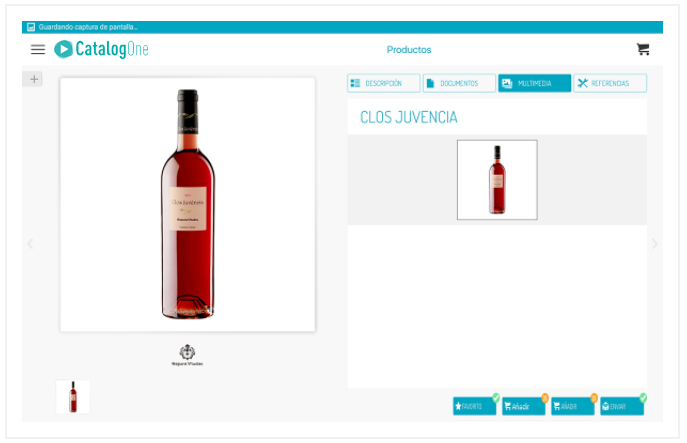Open the hamburger menu

pyautogui.click(x=38, y=50)
